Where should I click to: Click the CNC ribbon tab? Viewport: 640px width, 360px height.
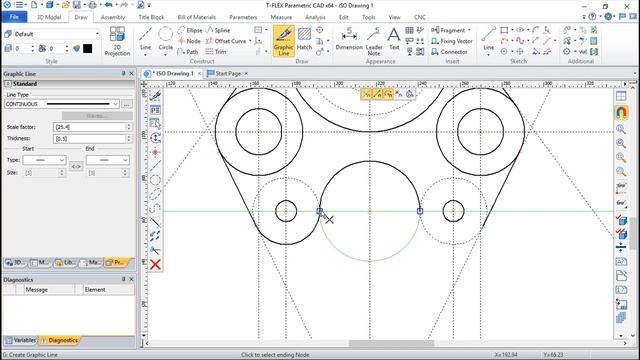[x=420, y=17]
